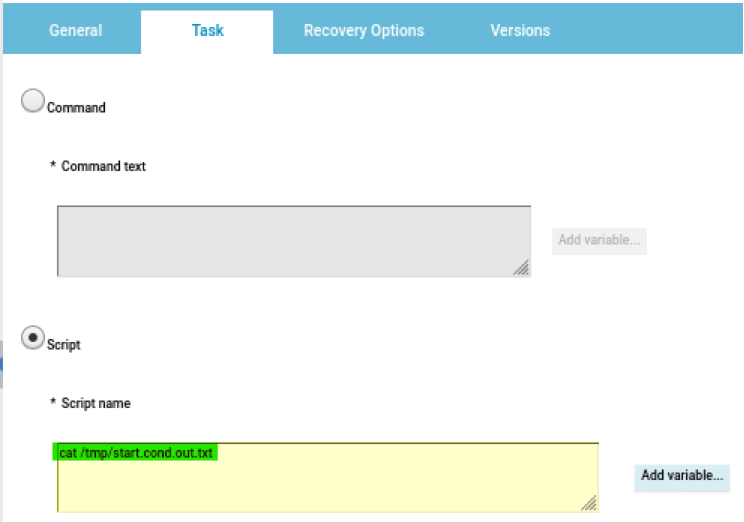Click the blue collapse arrow on left edge
Screen dimensions: 744x522
[2, 362]
